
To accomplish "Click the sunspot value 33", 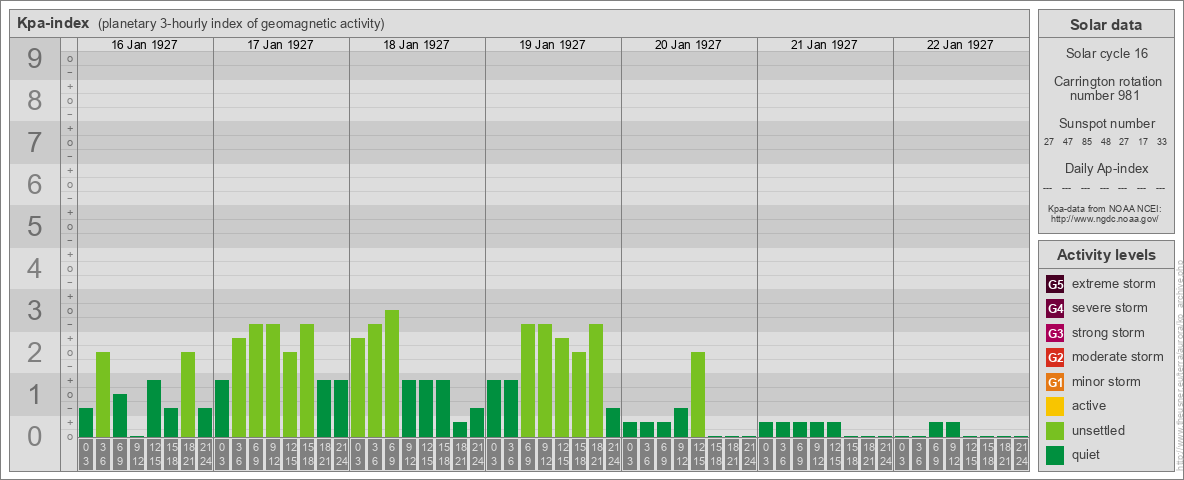I will (x=1161, y=141).
